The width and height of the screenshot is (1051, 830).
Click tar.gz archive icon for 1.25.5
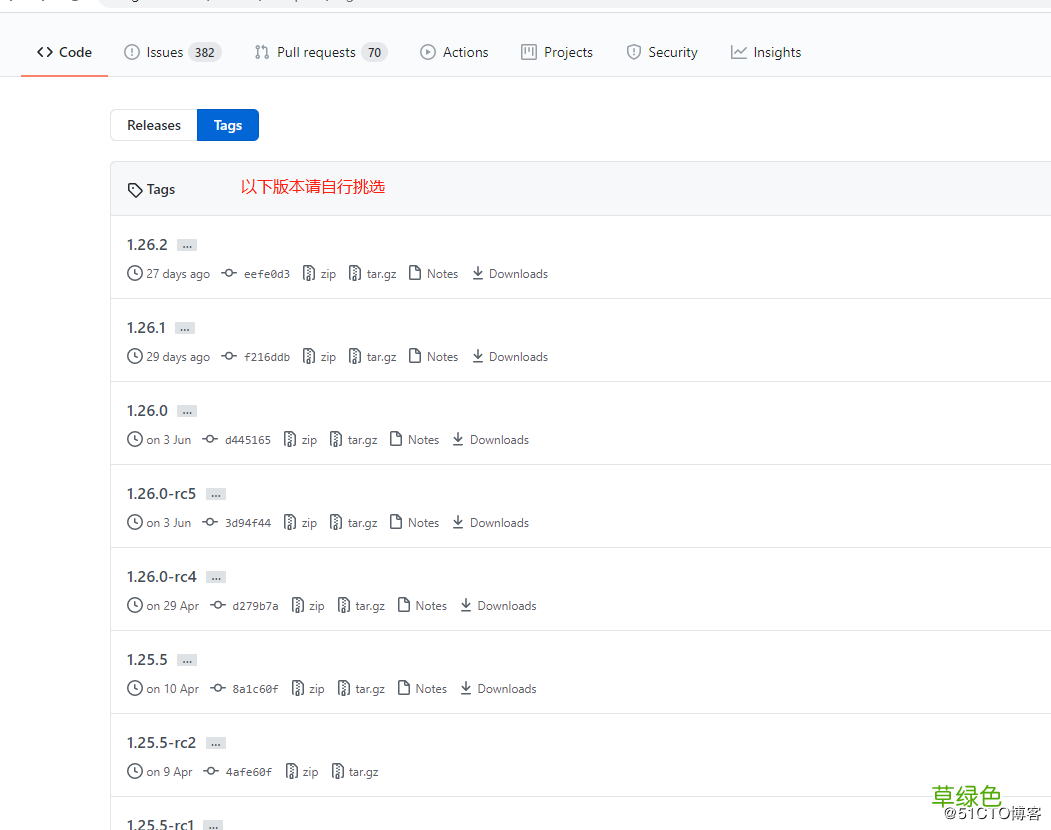click(343, 689)
